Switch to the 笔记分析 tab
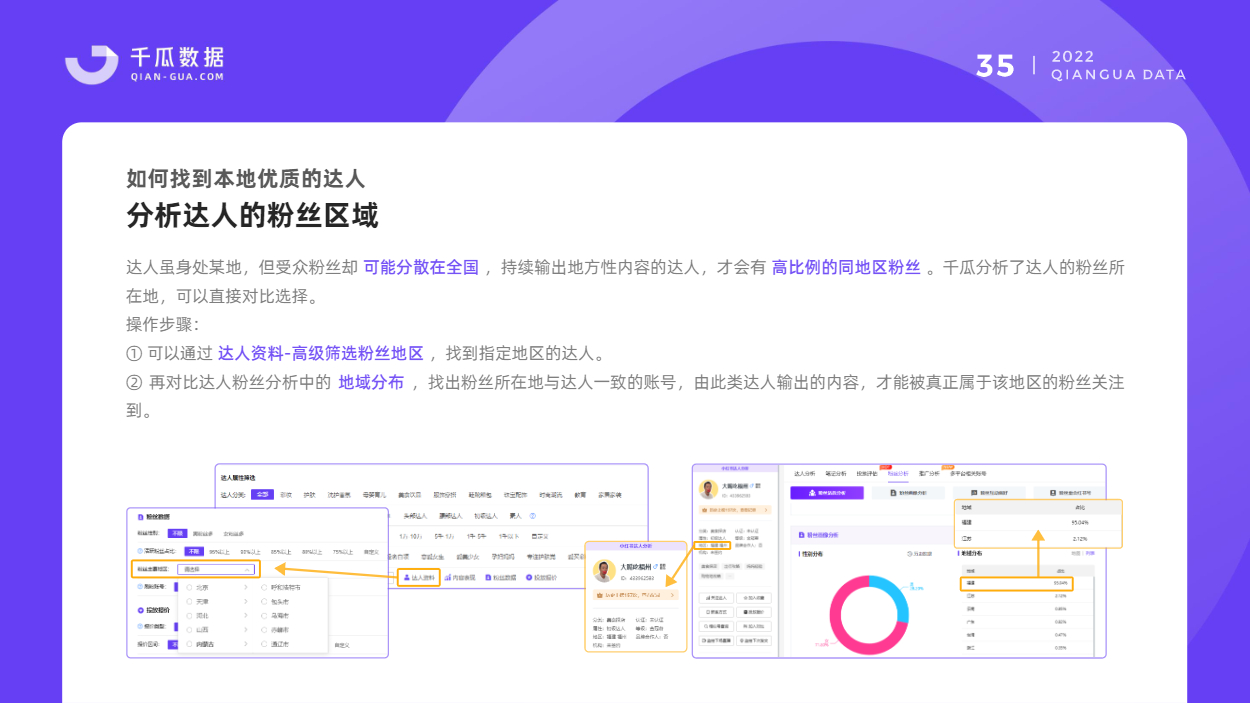This screenshot has width=1250, height=703. [836, 474]
